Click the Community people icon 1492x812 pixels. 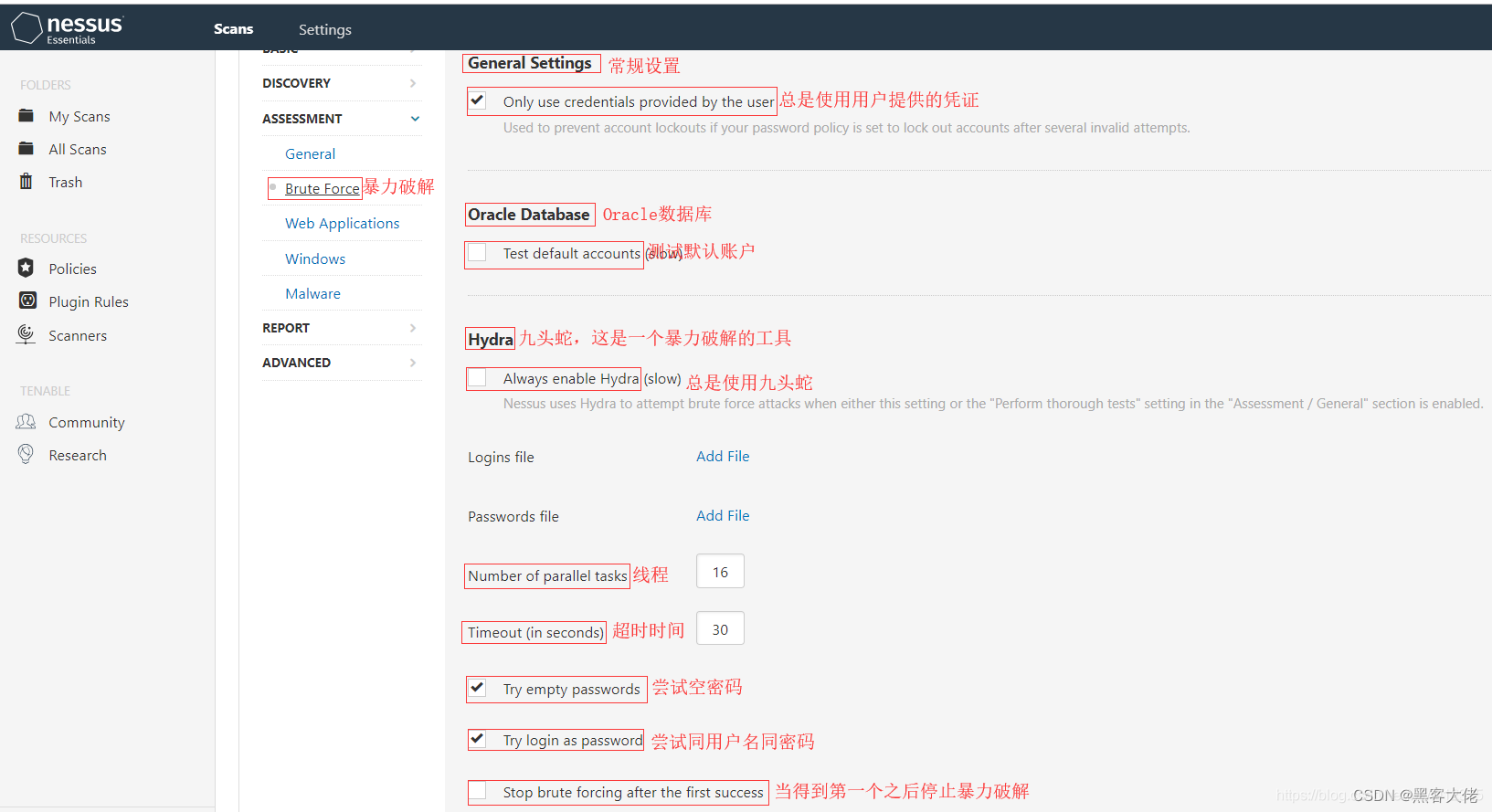[x=26, y=422]
